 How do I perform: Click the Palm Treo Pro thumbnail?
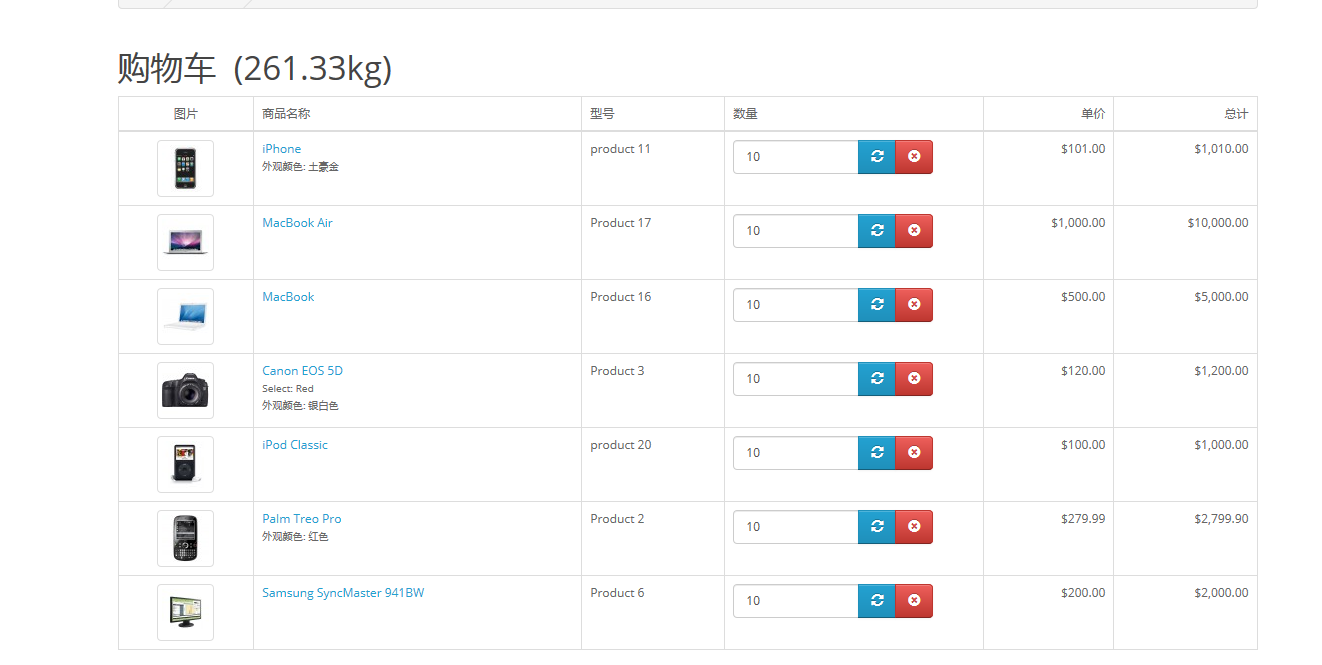point(185,538)
